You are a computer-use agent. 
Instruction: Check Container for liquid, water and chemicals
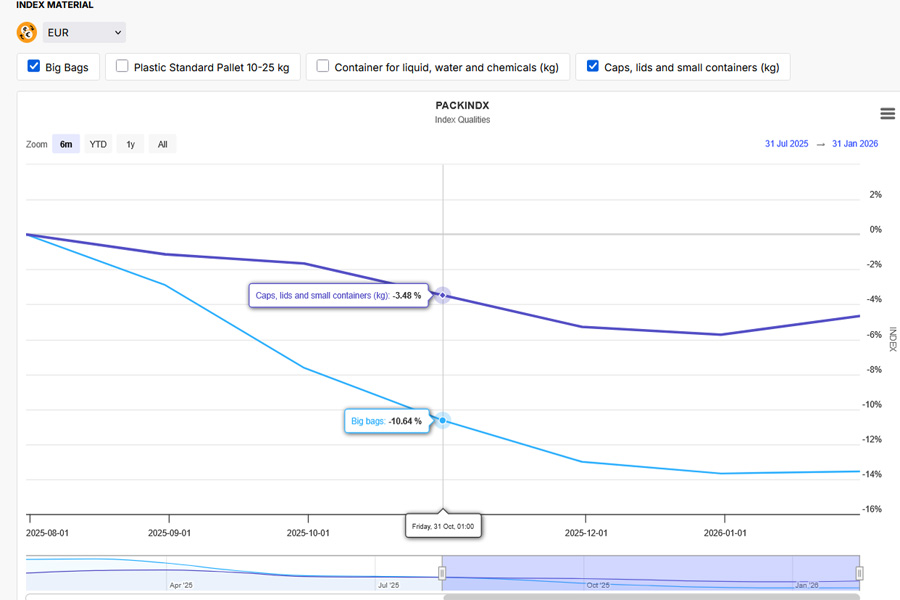[x=323, y=67]
